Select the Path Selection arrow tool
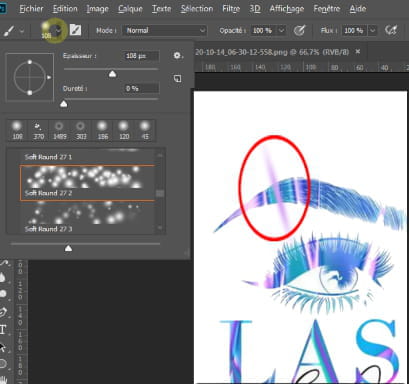This screenshot has width=409, height=384. point(3,347)
